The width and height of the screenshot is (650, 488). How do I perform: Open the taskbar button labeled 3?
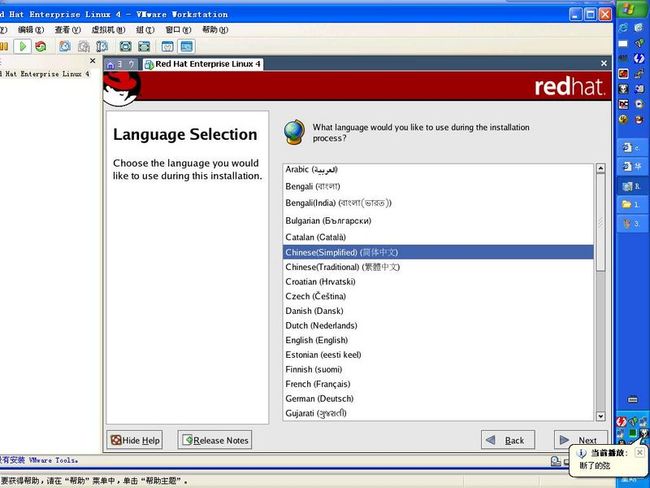(631, 224)
